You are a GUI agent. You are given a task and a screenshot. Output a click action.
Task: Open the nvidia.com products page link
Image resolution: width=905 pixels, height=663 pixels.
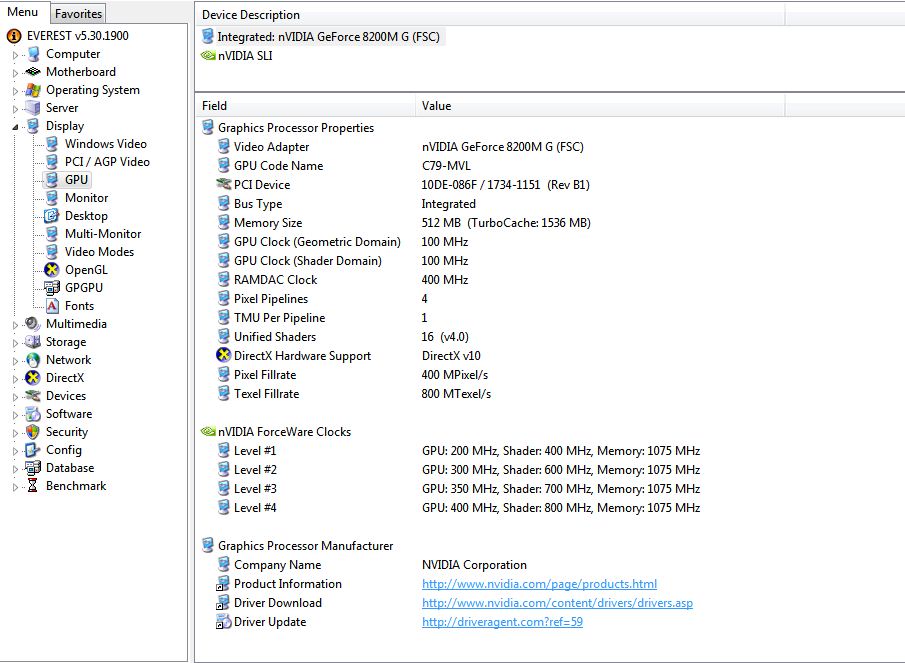tap(539, 584)
